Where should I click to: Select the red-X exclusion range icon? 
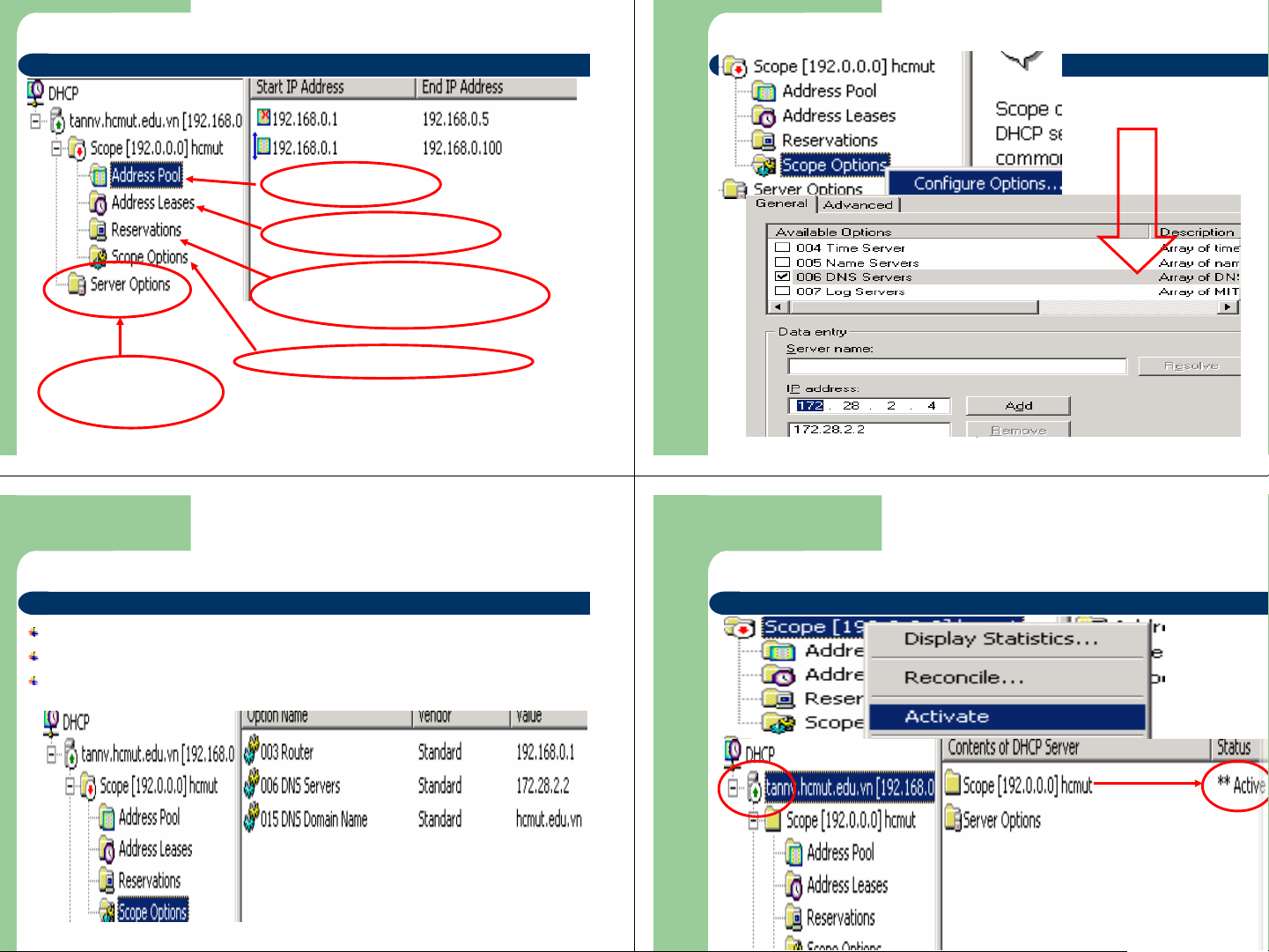263,118
